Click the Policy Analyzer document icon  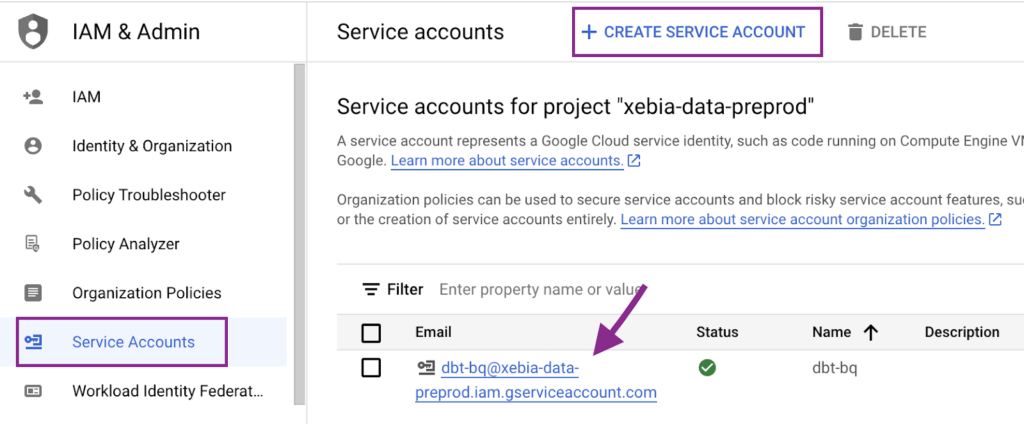tap(33, 244)
